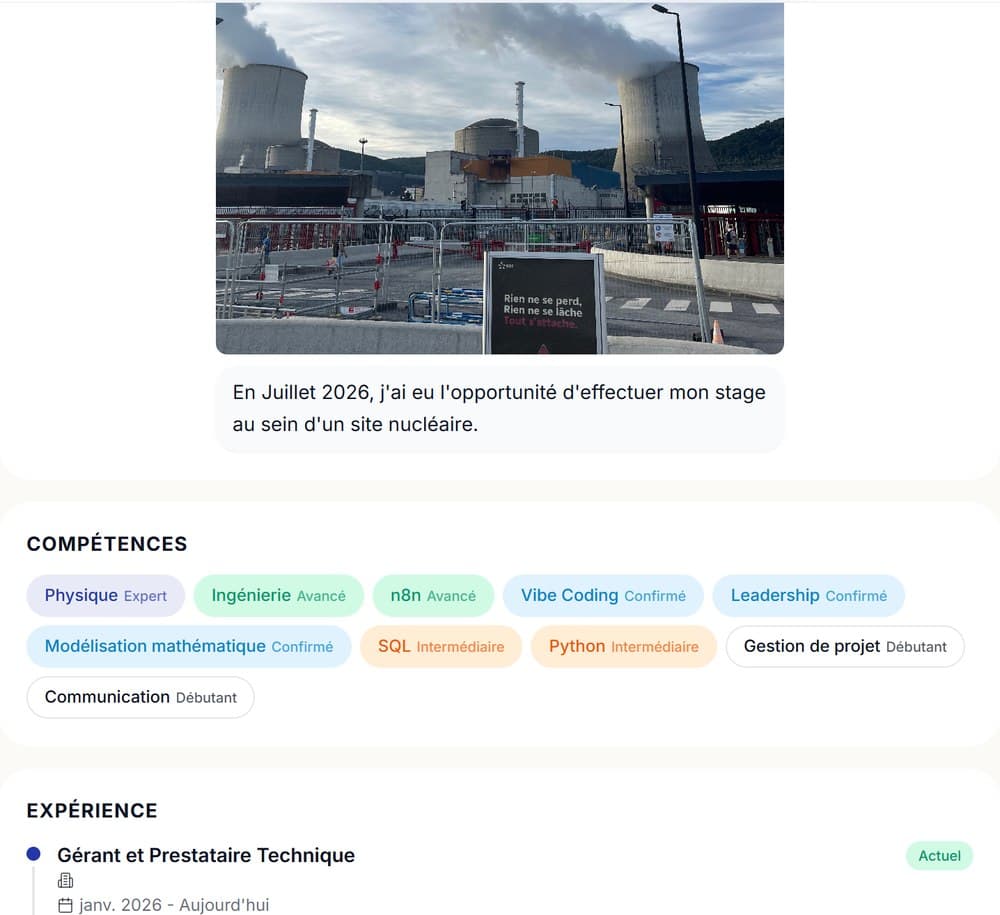Click the SQL Intermédiaire skill chip
The image size is (1000, 915).
click(441, 647)
